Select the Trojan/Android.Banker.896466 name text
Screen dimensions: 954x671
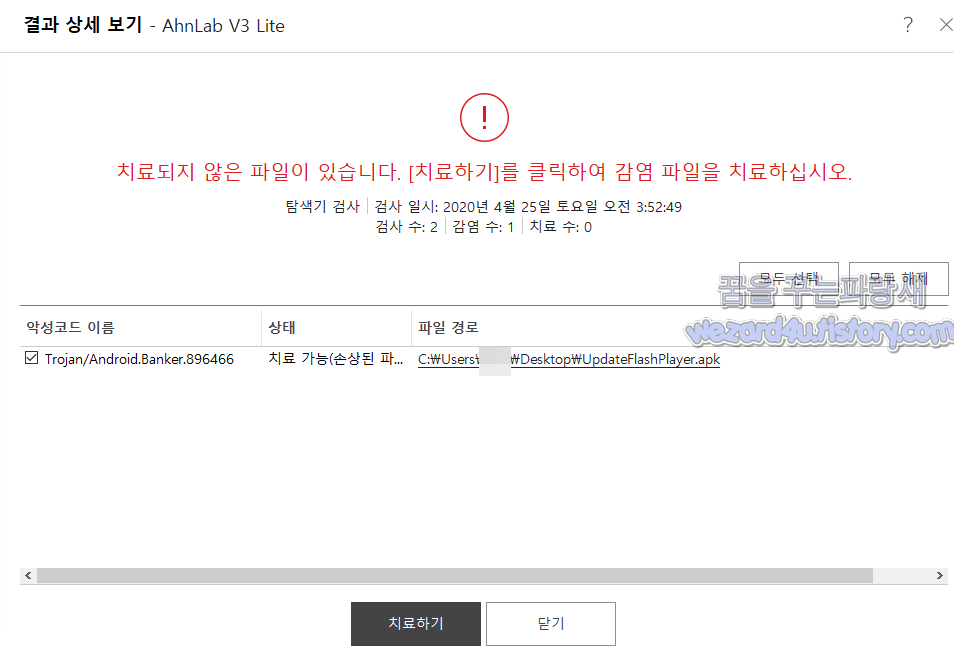pos(139,360)
